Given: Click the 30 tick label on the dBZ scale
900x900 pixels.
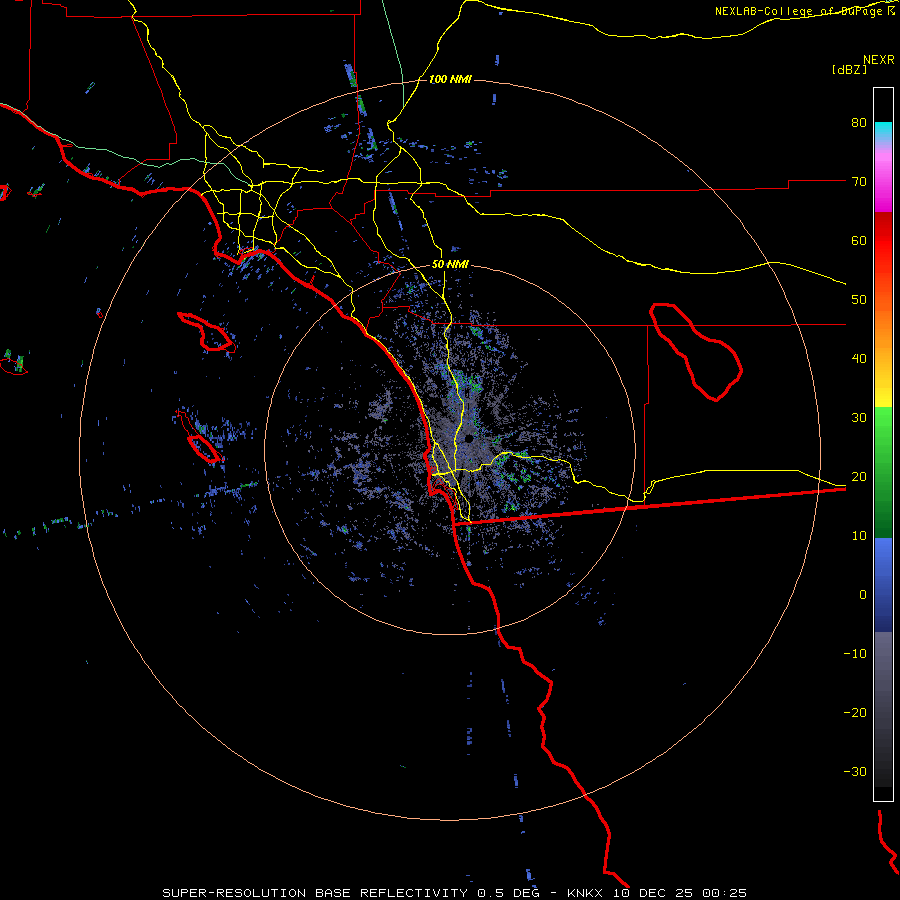Looking at the screenshot, I should [859, 417].
